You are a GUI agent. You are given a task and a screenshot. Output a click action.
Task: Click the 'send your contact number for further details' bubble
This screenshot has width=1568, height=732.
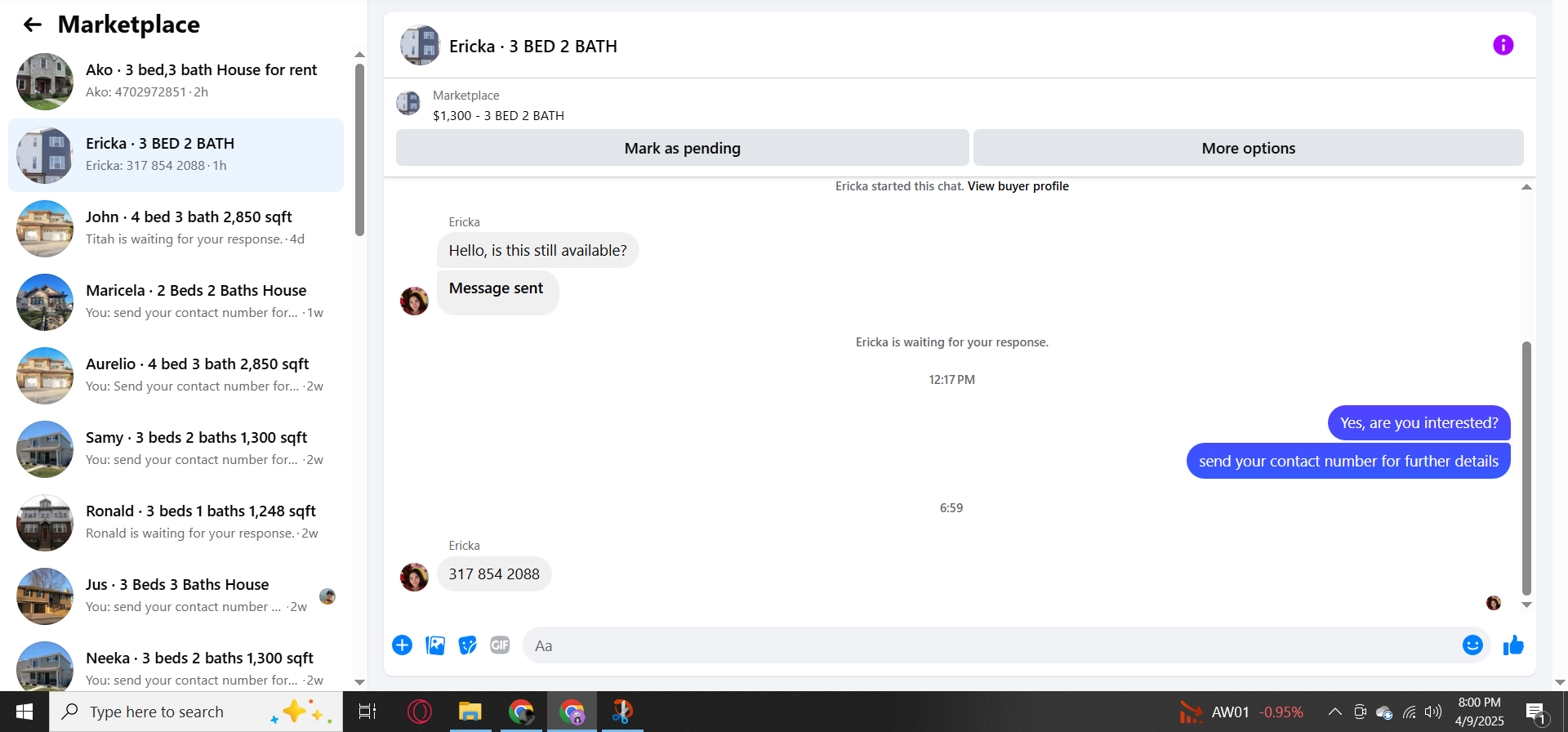pos(1348,462)
